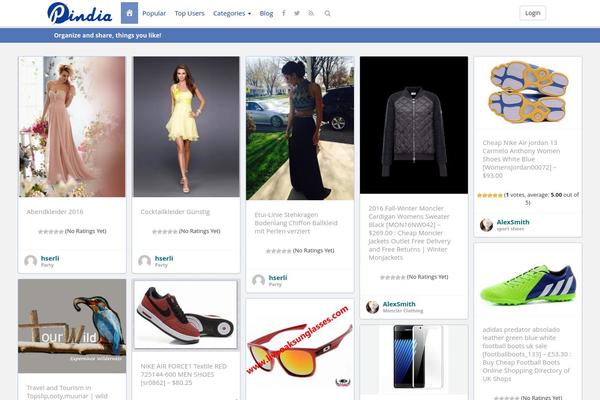600x400 pixels.
Task: Open Party board under Abendkleider 2016
Action: click(47, 265)
